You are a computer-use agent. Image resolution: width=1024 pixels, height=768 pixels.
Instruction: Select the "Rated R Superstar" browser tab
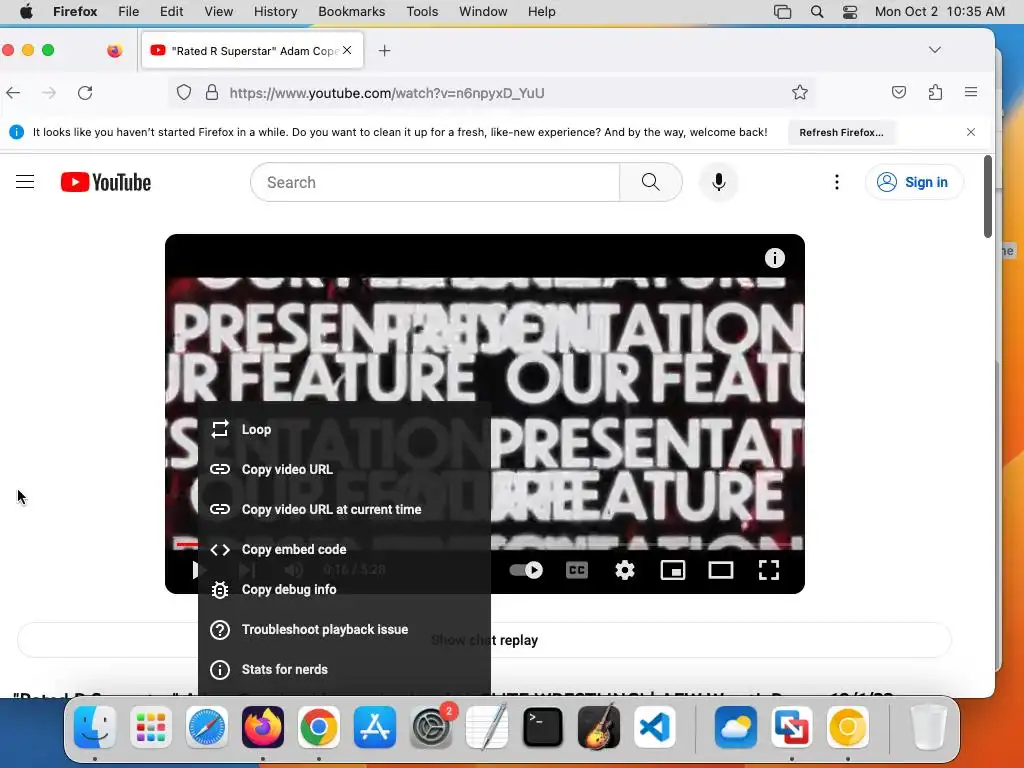[x=252, y=50]
